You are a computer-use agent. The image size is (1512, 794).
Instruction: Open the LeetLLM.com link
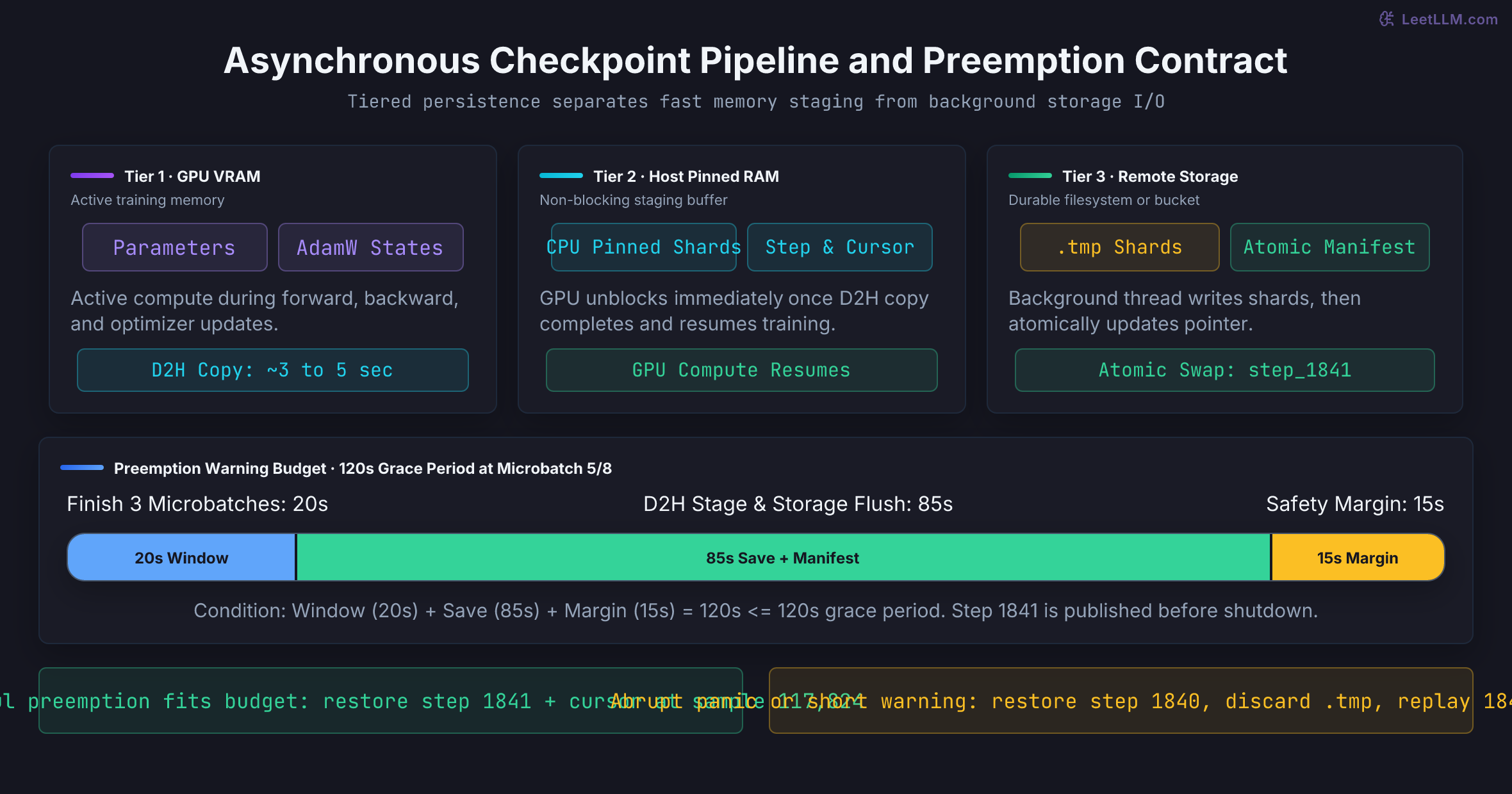coord(1449,19)
